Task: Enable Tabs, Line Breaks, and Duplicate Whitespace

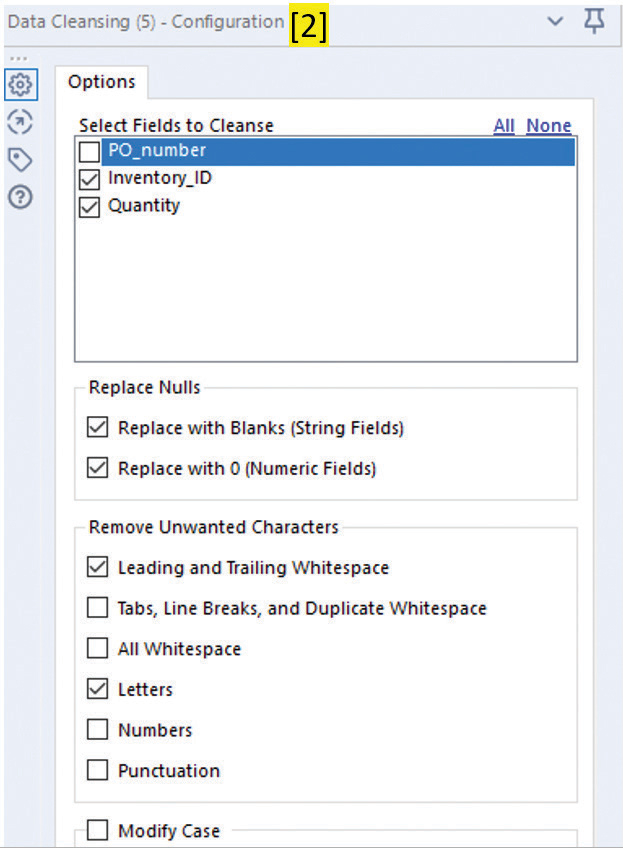Action: coord(97,608)
